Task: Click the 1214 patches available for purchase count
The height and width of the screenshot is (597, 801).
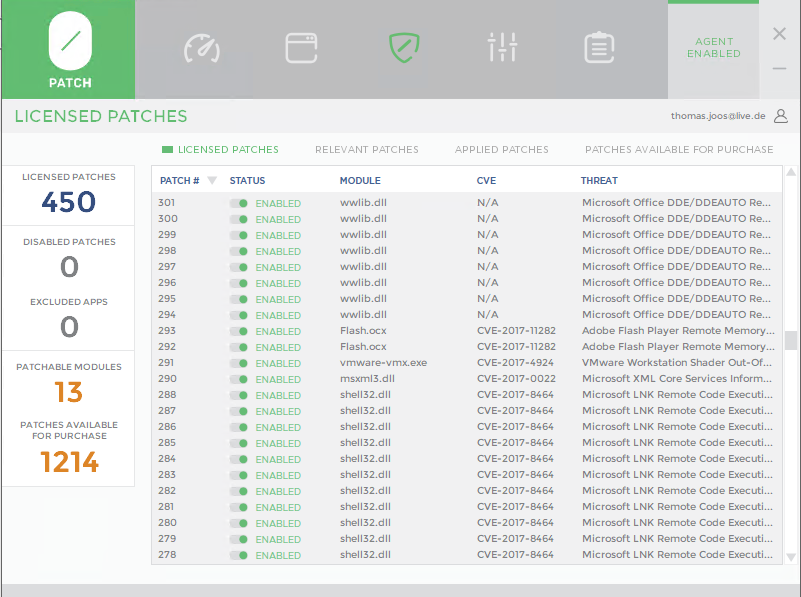Action: (x=69, y=462)
